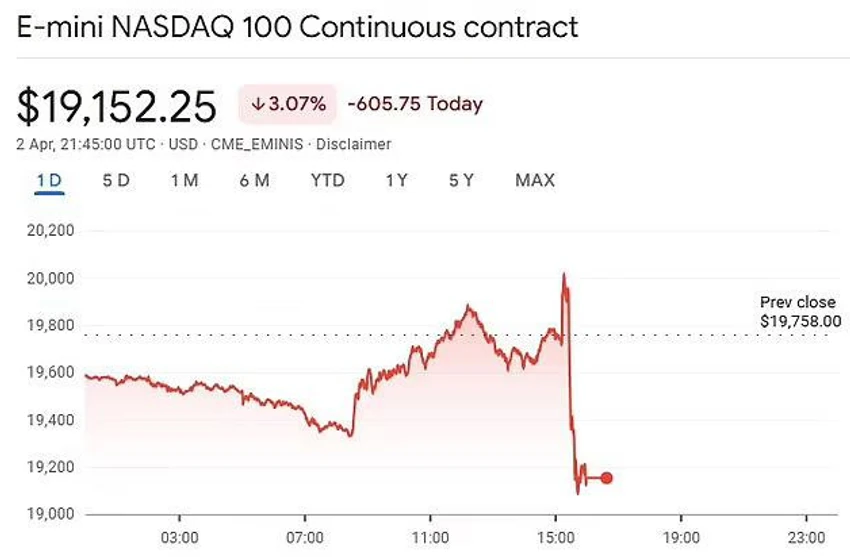
Task: Click the $19,152.25 price heading
Action: tap(117, 107)
